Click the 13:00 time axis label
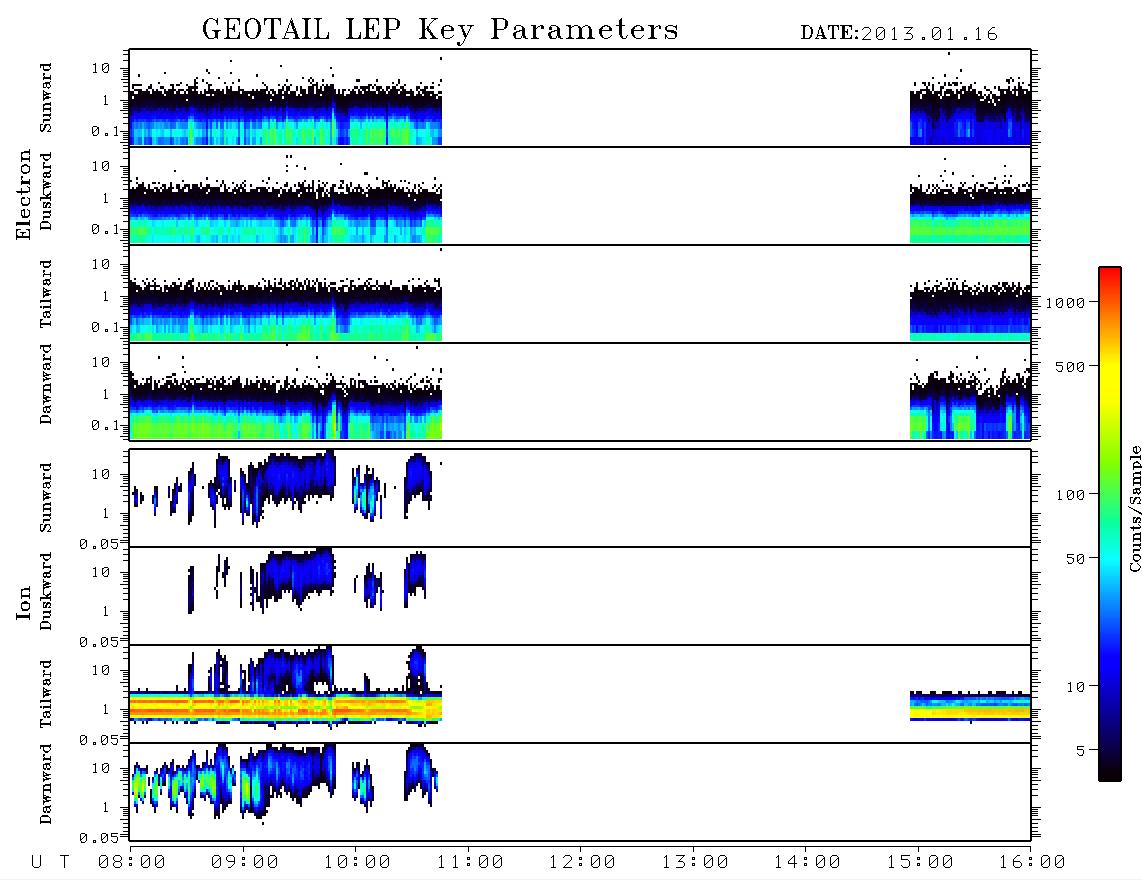 tap(695, 863)
